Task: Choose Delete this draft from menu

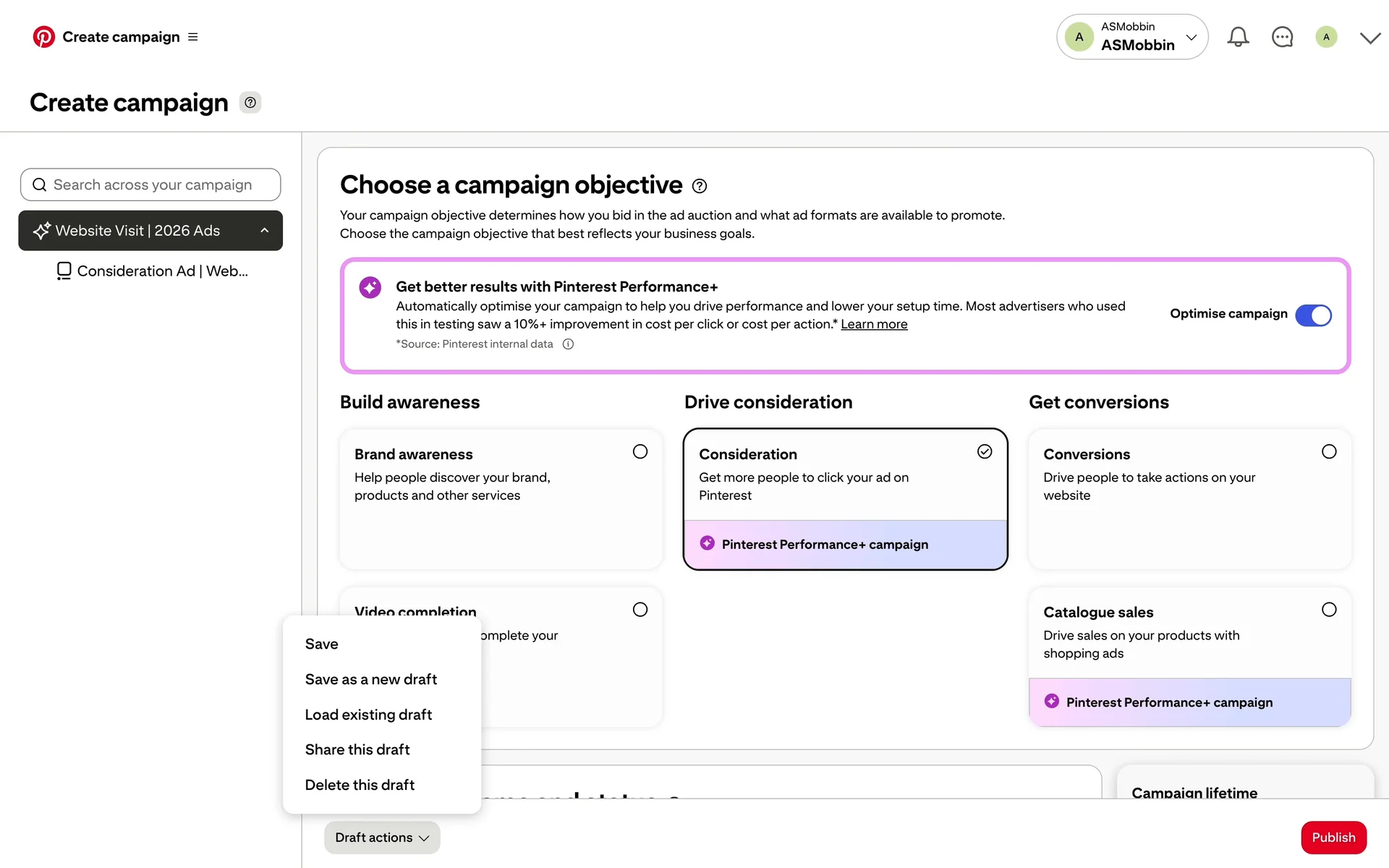Action: click(360, 785)
